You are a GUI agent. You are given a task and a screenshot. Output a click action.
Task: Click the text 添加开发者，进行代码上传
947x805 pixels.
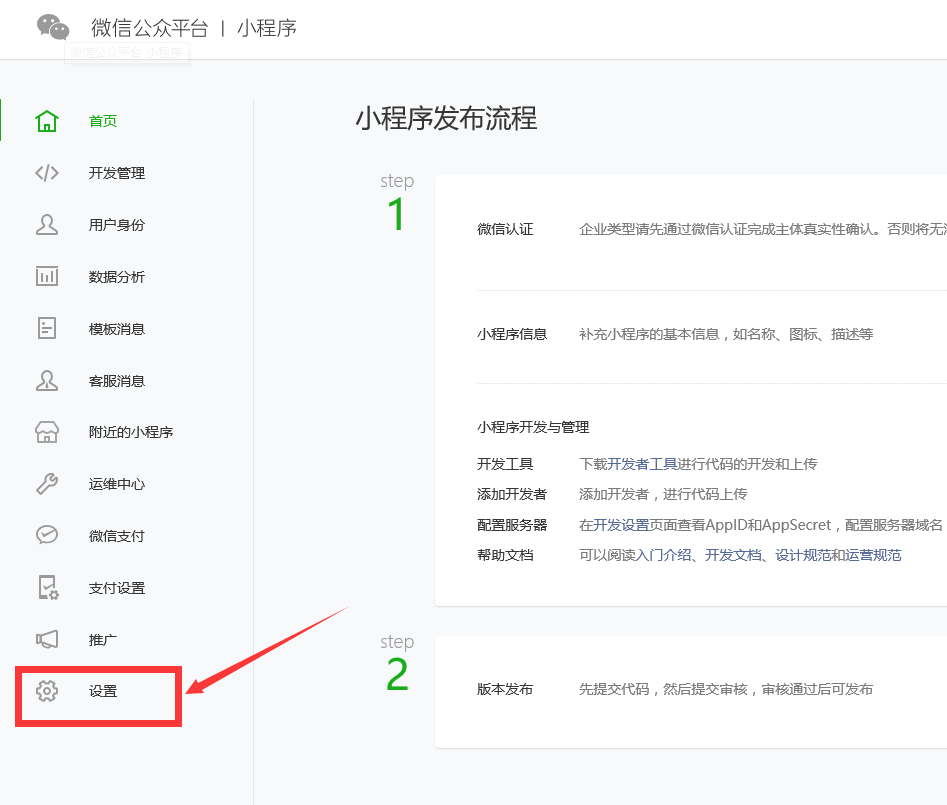663,494
